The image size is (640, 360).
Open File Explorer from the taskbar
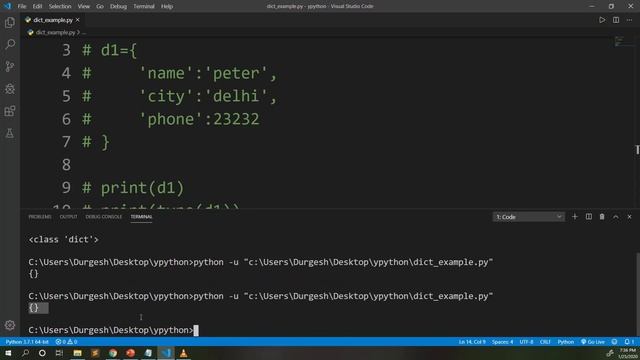tap(78, 353)
